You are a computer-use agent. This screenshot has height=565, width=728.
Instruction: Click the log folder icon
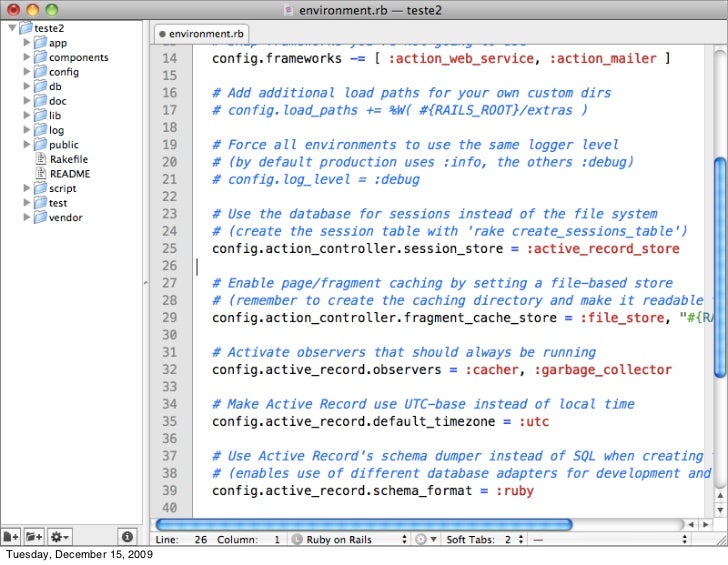click(40, 130)
